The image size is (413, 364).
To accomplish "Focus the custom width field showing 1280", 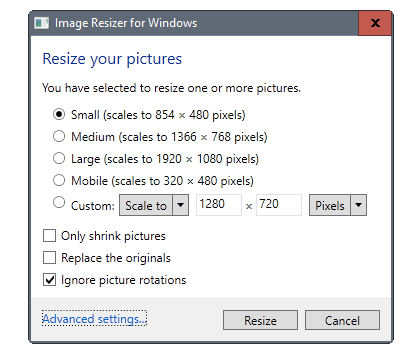I will [219, 205].
